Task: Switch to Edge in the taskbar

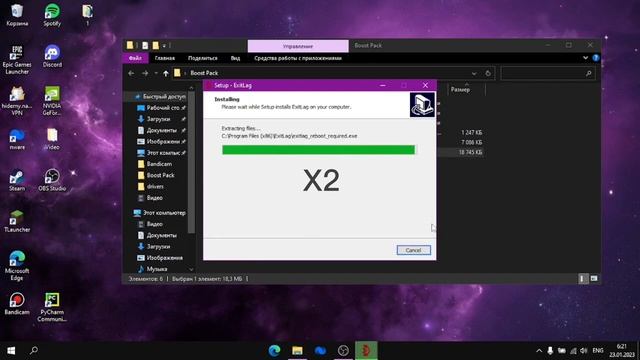Action: pyautogui.click(x=274, y=350)
